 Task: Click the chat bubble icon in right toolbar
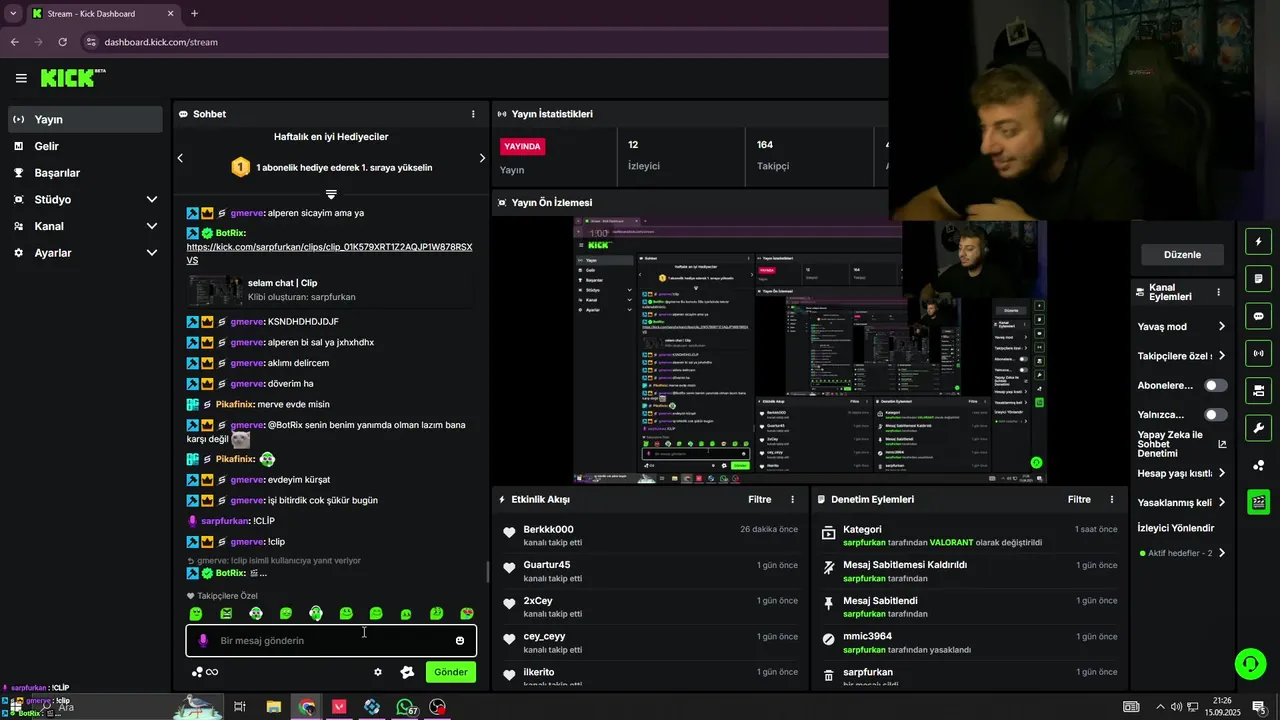(1258, 316)
